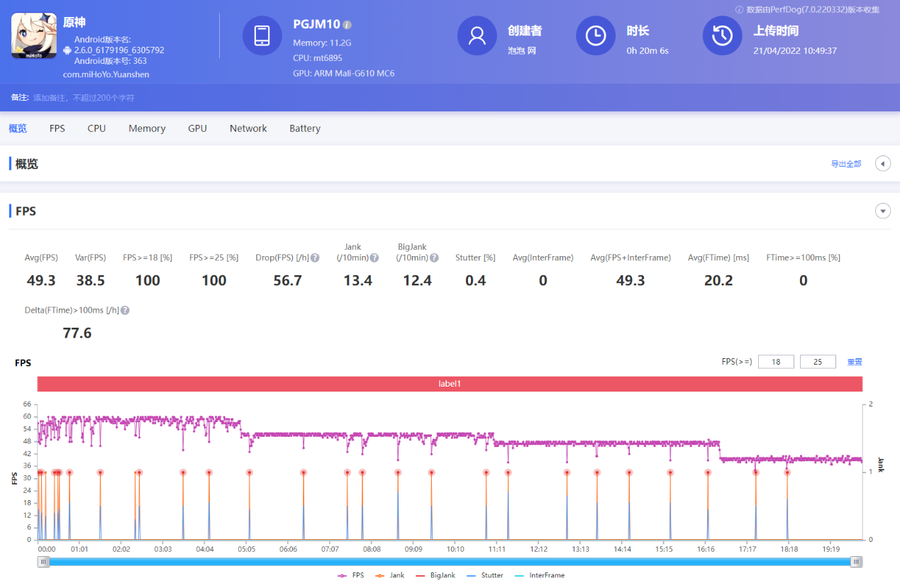
Task: Click the reset link beside FPS thresholds
Action: (x=854, y=362)
